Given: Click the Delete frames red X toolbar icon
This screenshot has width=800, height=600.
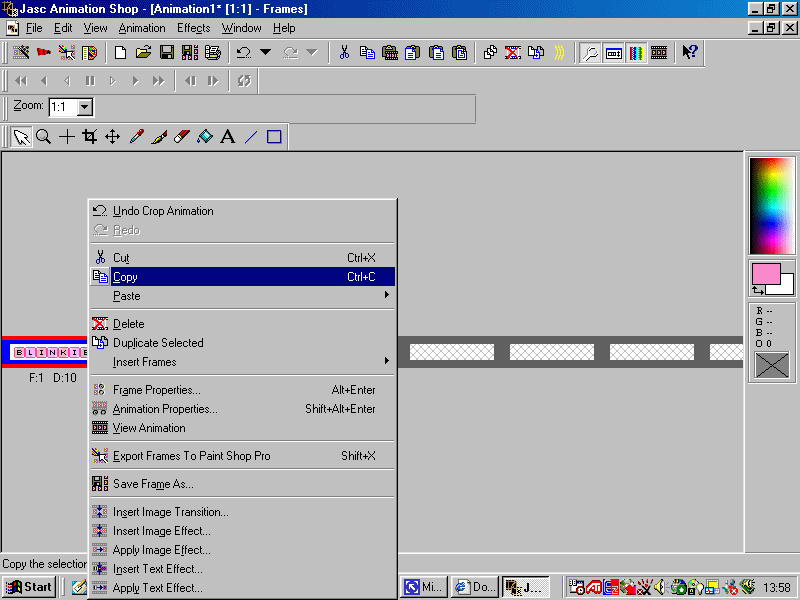Looking at the screenshot, I should pos(513,53).
